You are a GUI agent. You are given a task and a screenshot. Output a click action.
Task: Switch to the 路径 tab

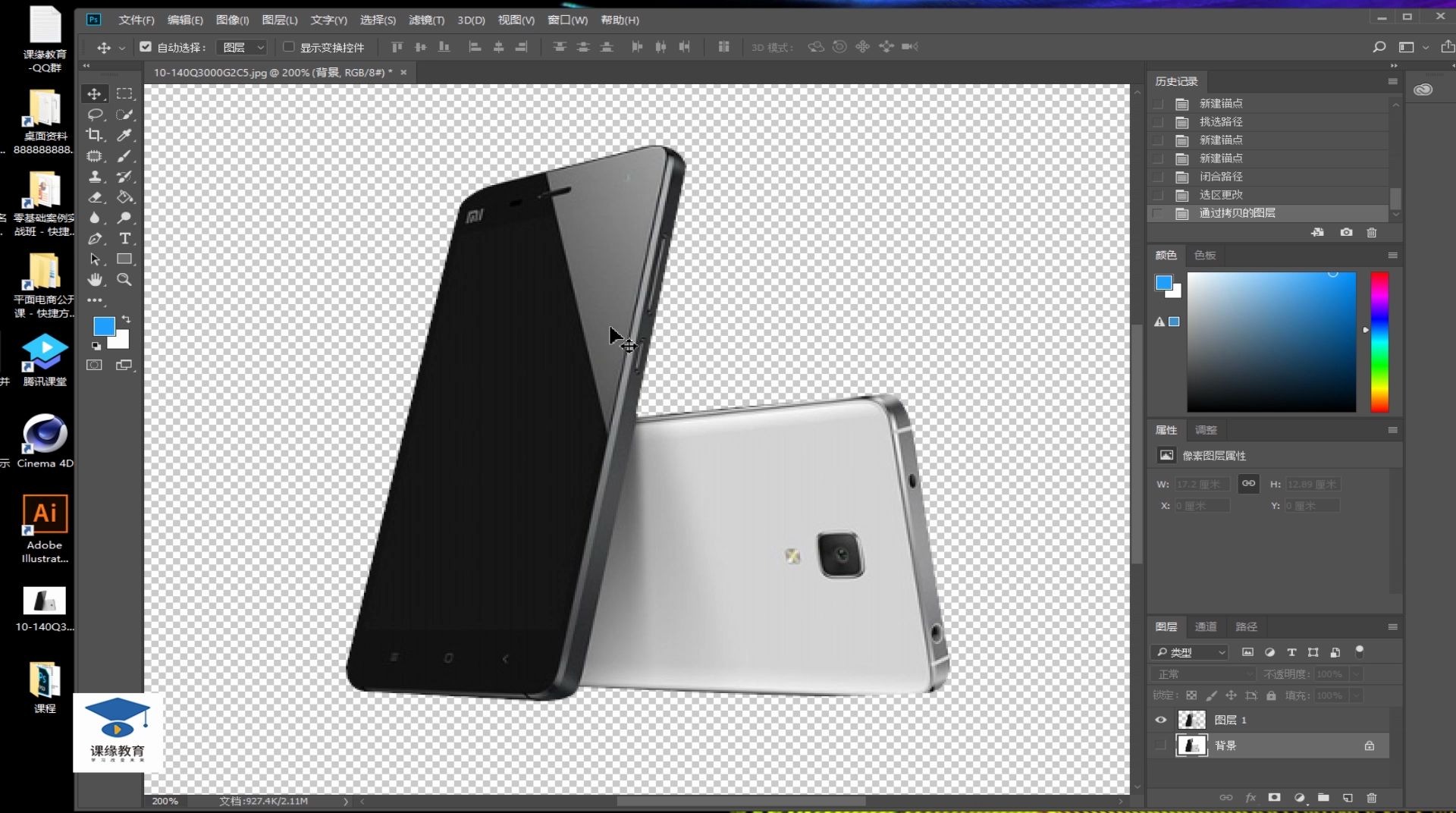click(1246, 626)
